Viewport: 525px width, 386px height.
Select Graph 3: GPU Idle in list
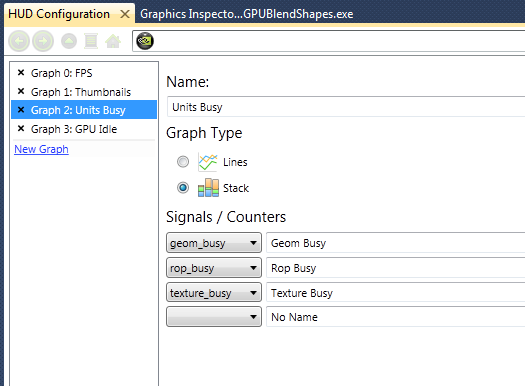tap(74, 129)
